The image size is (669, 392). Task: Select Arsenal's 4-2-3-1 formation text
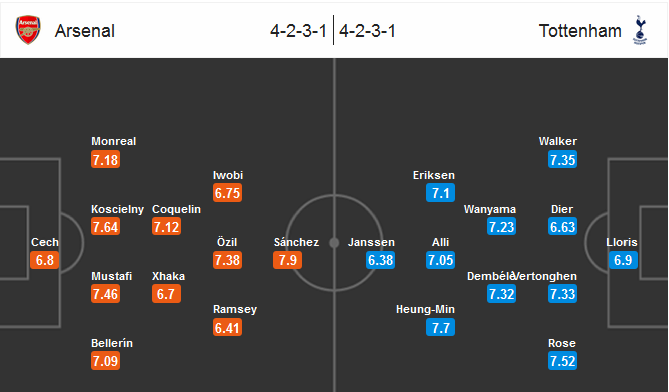point(298,31)
